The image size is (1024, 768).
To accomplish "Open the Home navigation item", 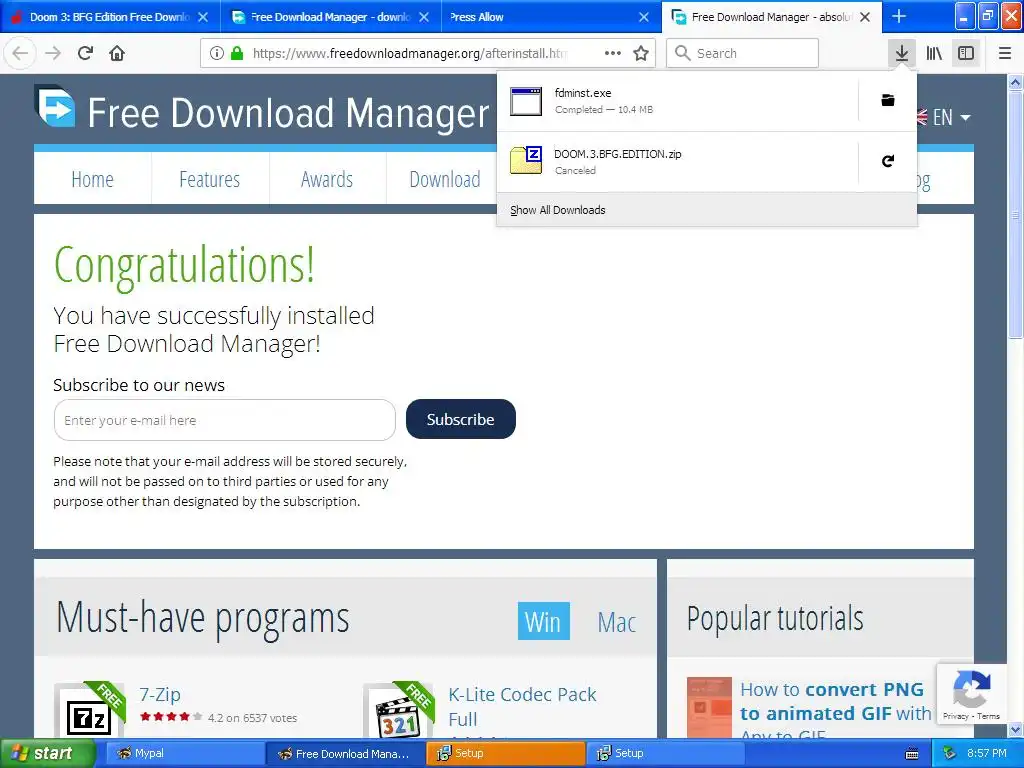I will 92,179.
